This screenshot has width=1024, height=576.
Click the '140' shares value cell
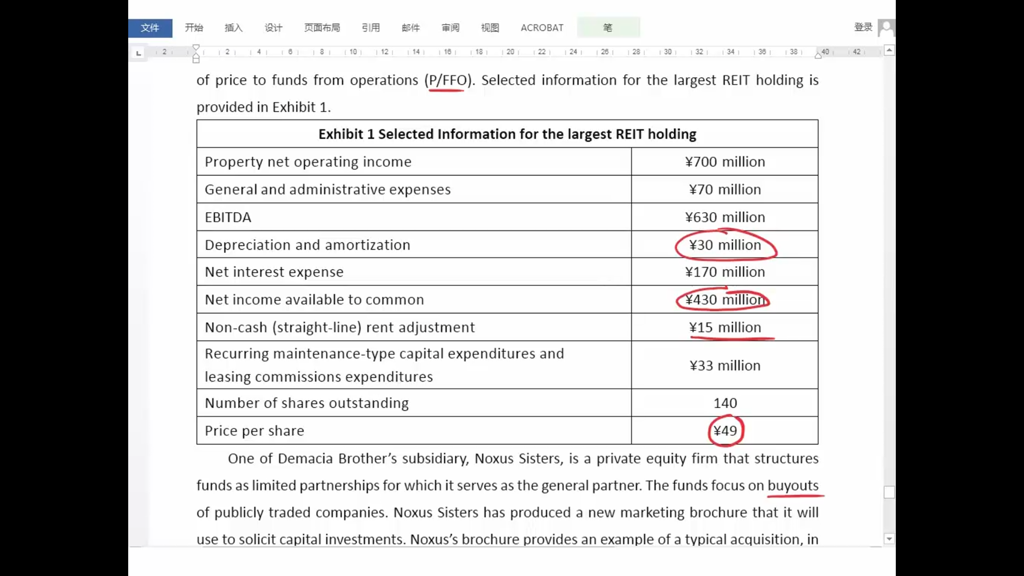[725, 403]
